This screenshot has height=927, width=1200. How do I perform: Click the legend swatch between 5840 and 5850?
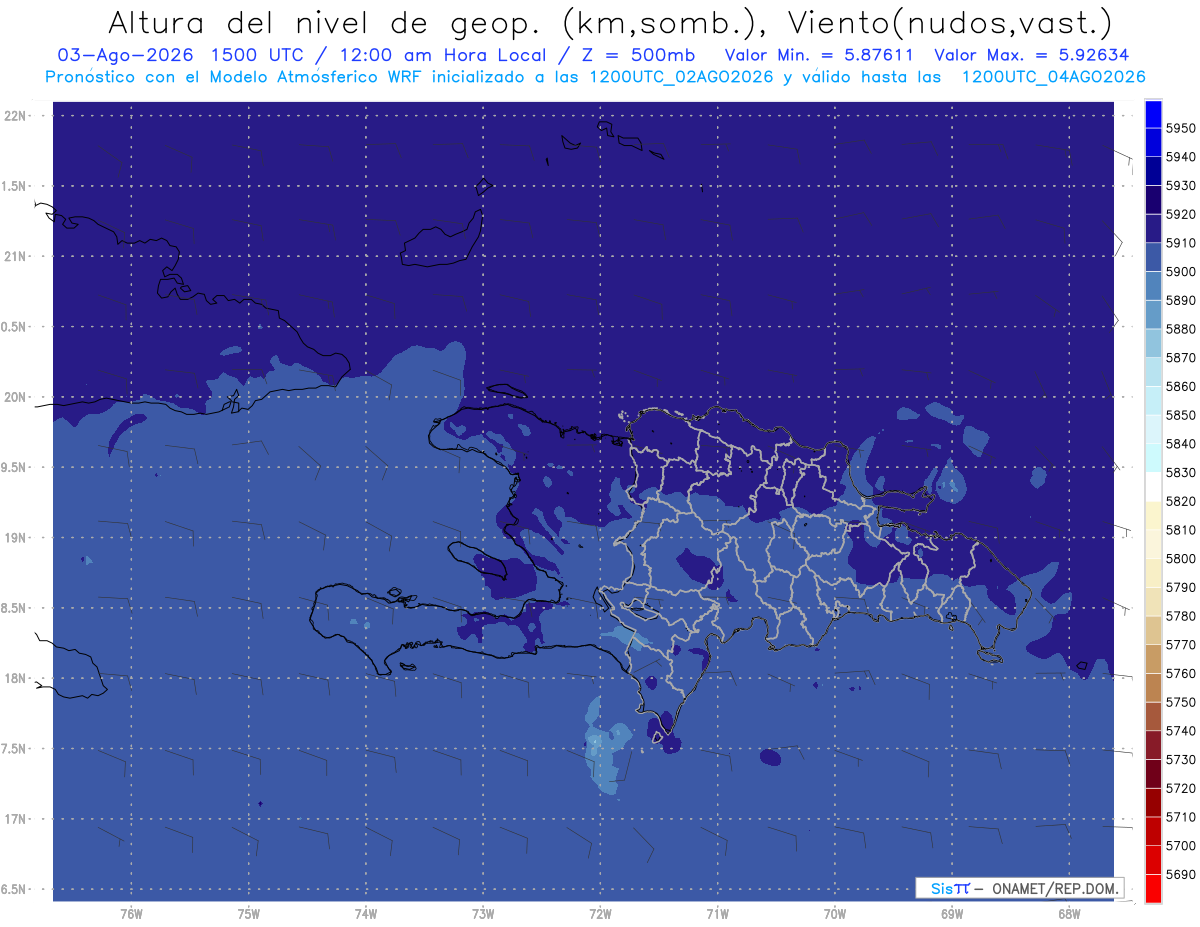point(1153,430)
